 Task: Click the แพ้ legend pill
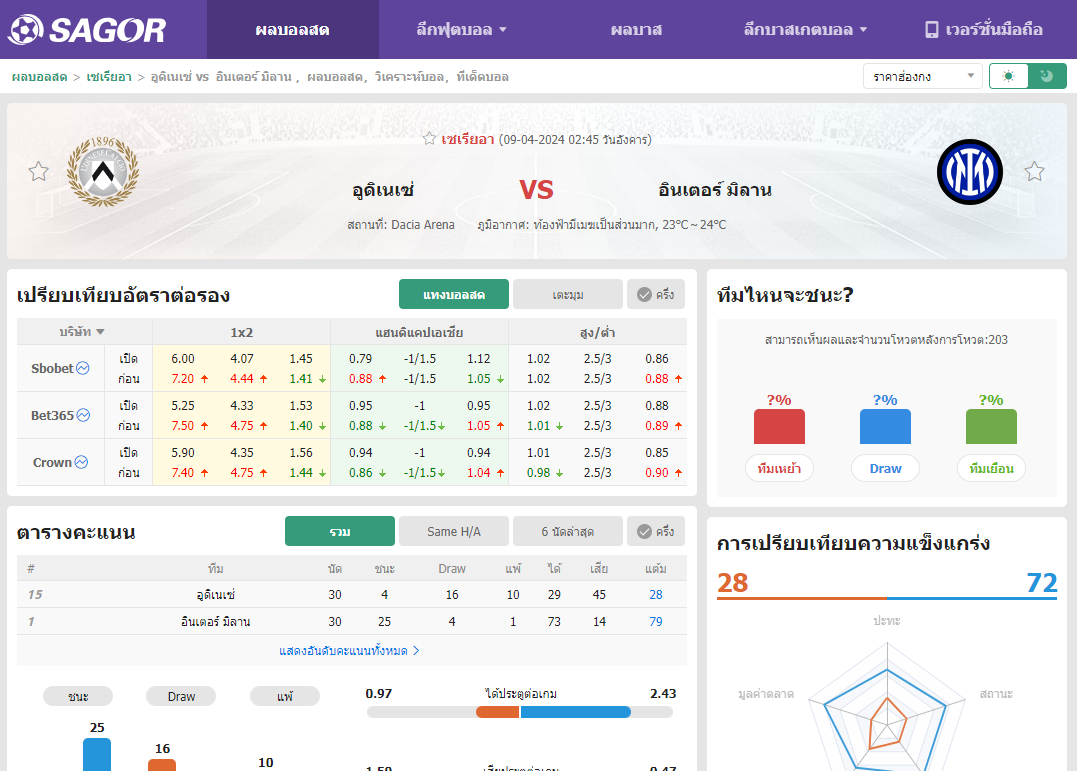point(285,696)
